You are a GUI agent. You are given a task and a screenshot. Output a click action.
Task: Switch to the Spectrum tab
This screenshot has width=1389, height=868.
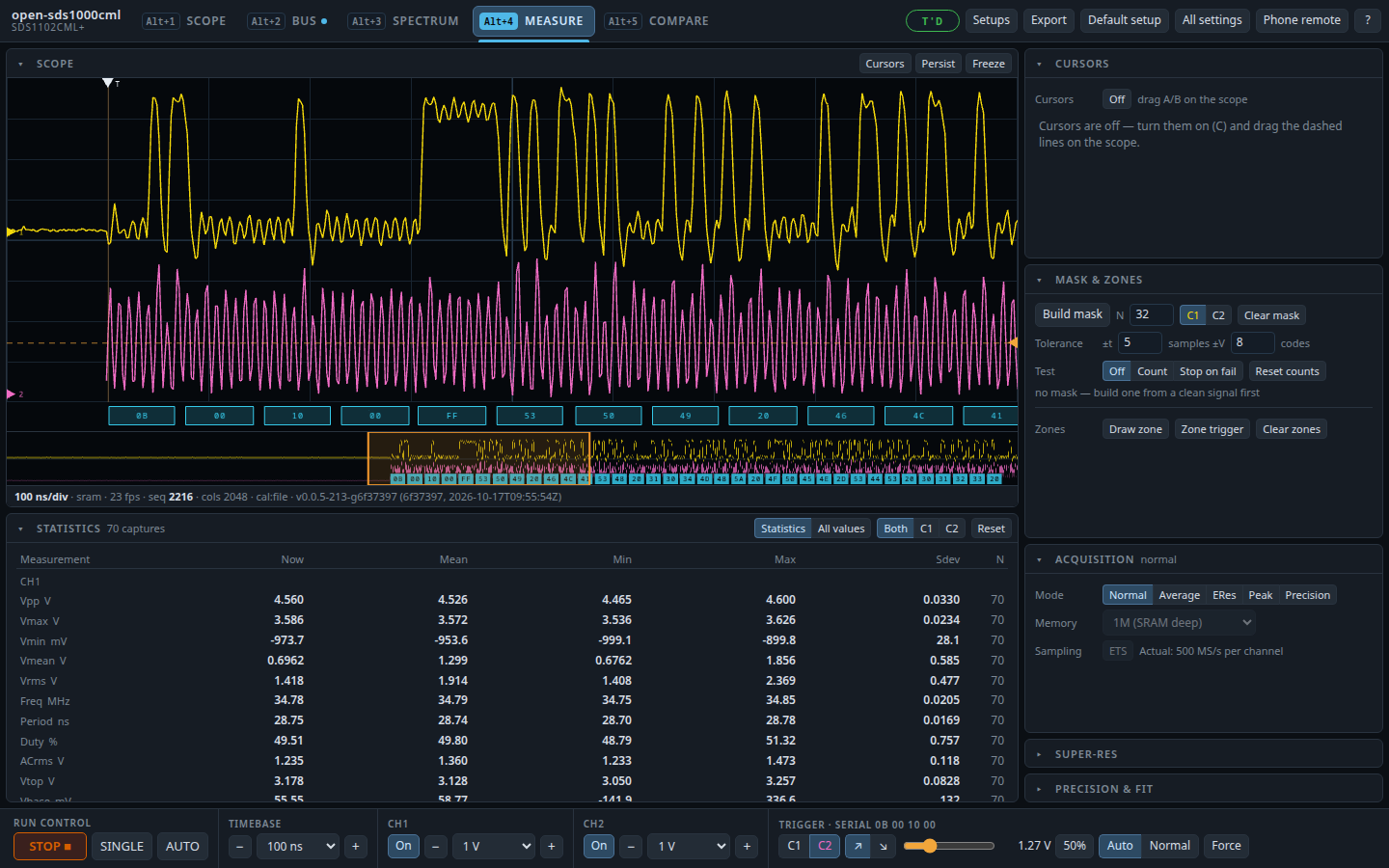[x=405, y=21]
